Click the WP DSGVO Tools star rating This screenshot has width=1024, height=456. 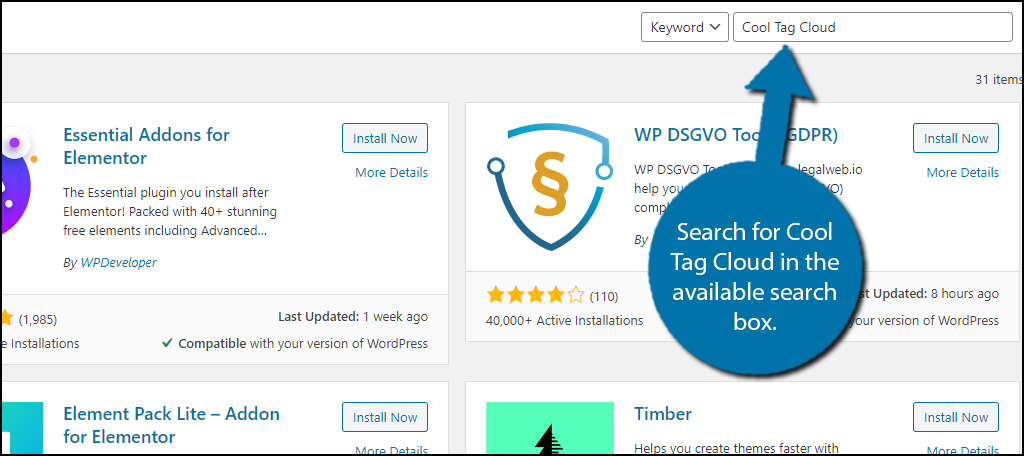(535, 296)
